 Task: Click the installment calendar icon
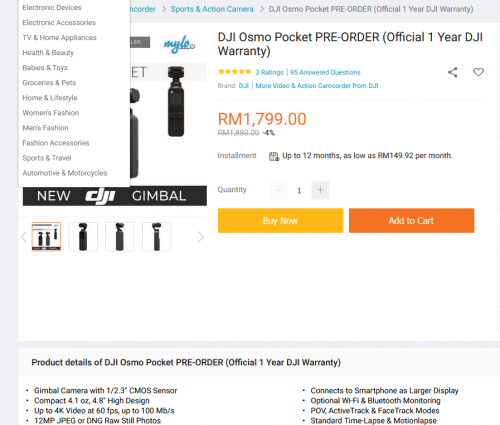pyautogui.click(x=274, y=156)
